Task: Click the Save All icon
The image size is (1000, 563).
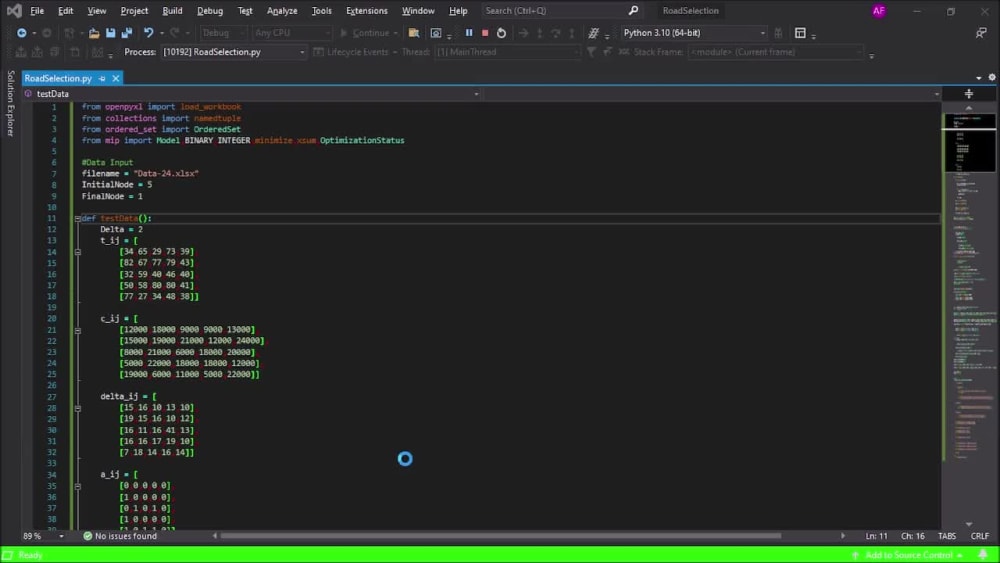Action: [x=126, y=33]
